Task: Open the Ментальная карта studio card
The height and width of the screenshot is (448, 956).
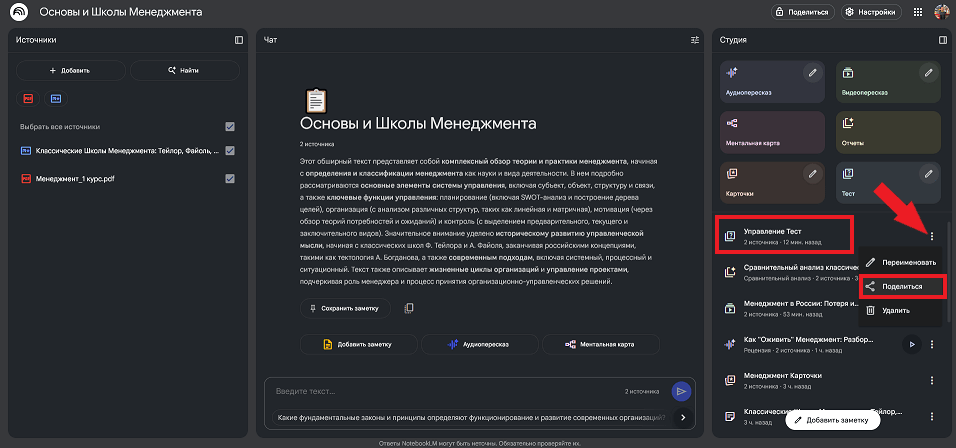Action: tap(772, 131)
